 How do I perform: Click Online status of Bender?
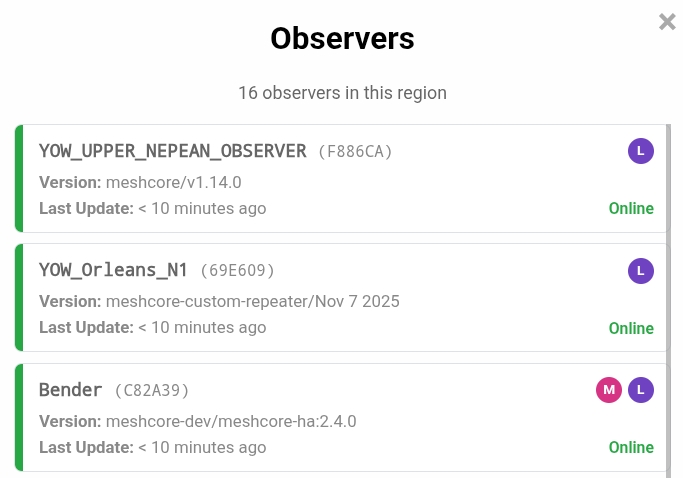click(631, 447)
